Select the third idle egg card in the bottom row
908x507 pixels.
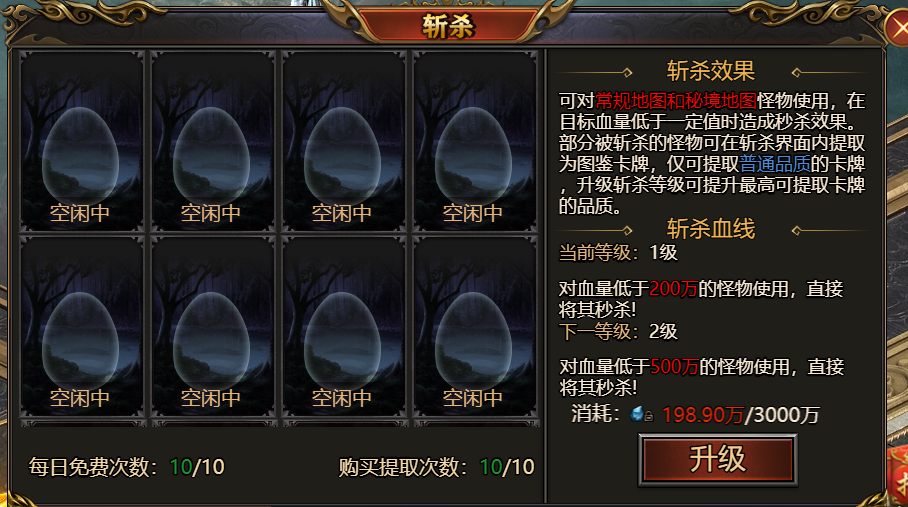pos(343,326)
